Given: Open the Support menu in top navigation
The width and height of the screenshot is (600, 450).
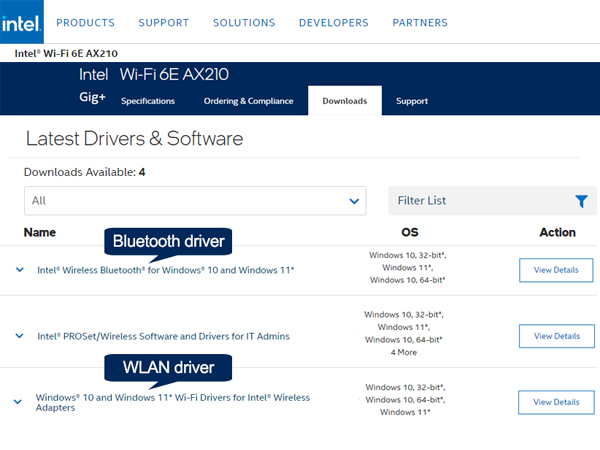Looking at the screenshot, I should tap(163, 23).
